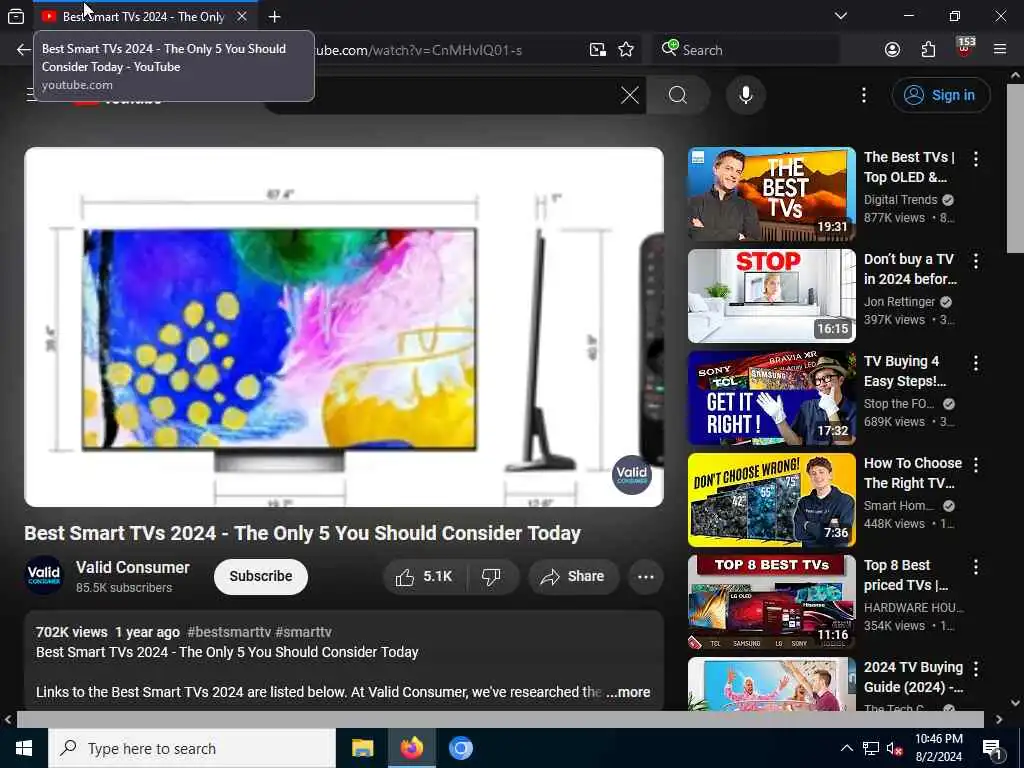Click the Type here to search box
The width and height of the screenshot is (1024, 768).
point(192,748)
